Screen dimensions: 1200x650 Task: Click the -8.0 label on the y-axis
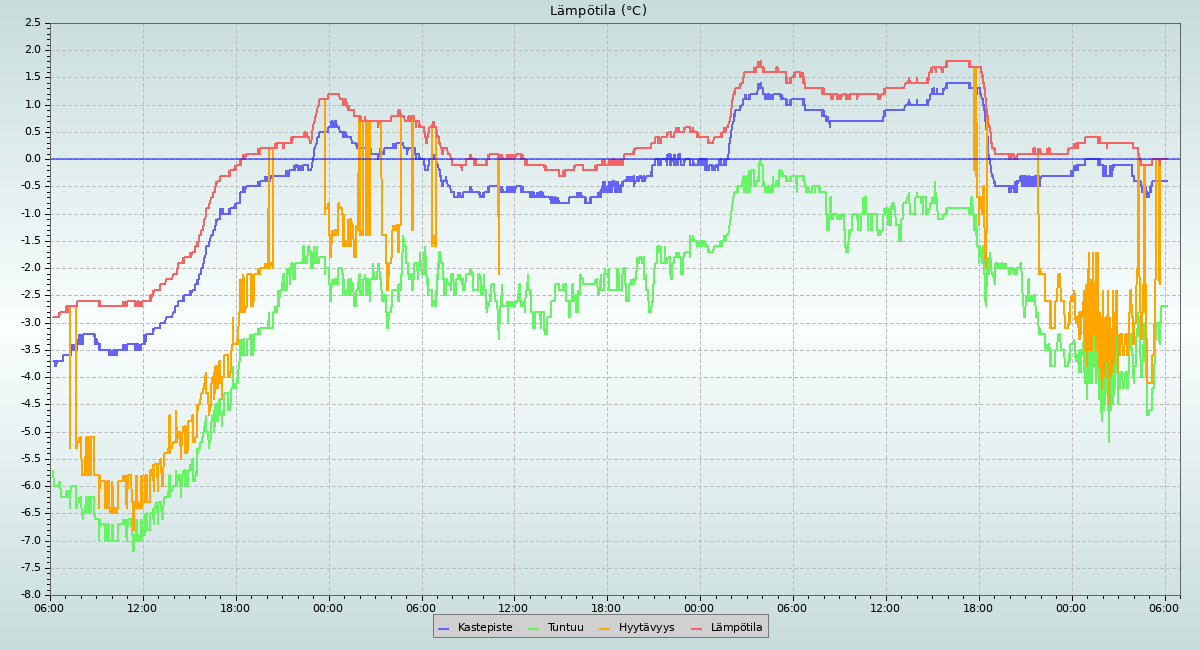coord(30,595)
